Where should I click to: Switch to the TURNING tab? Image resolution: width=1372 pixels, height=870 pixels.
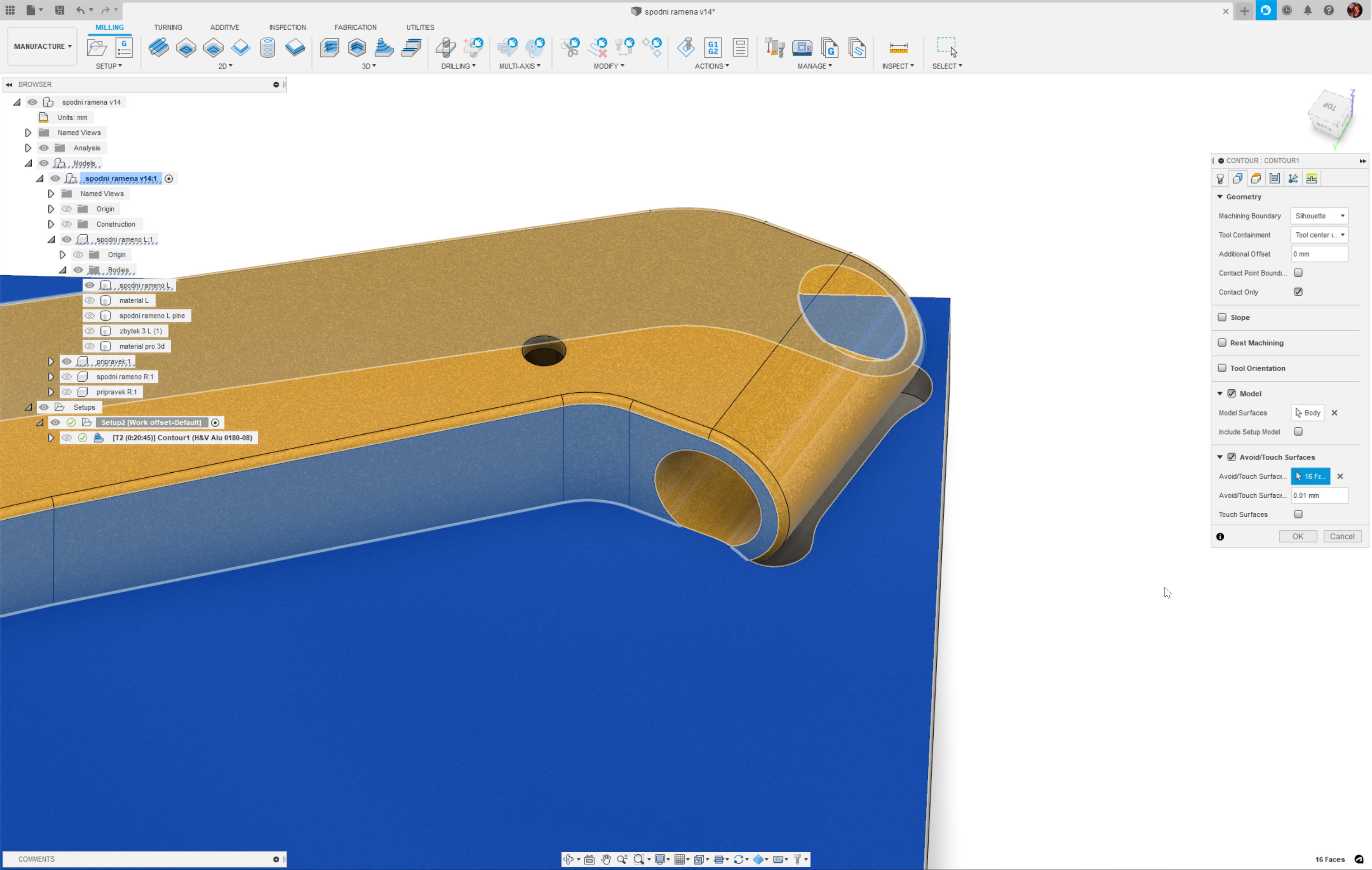click(x=168, y=28)
